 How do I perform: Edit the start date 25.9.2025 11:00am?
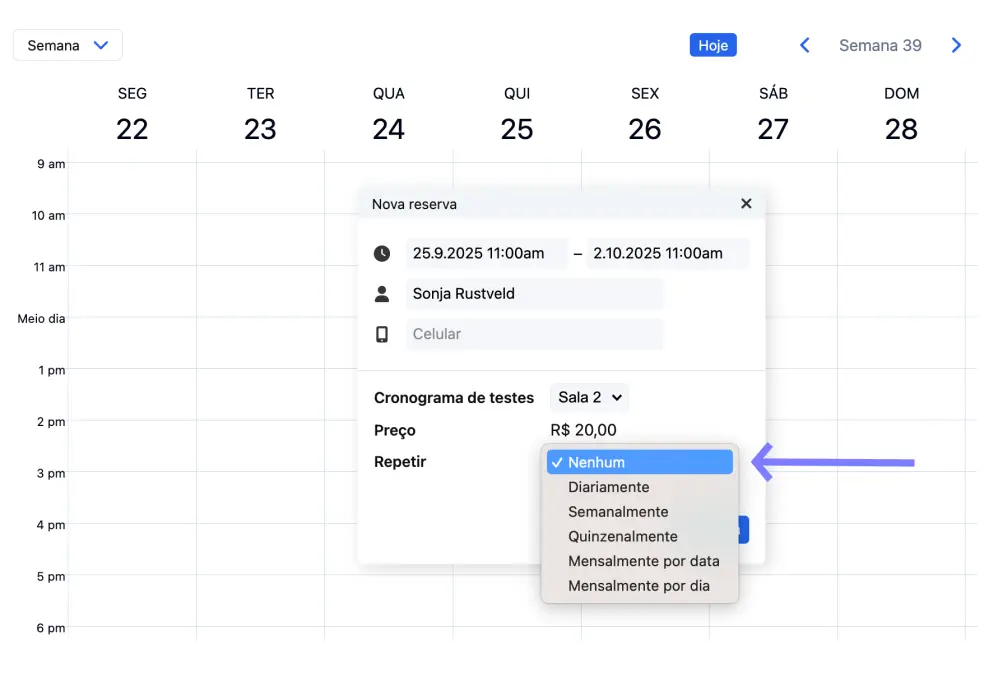tap(485, 254)
